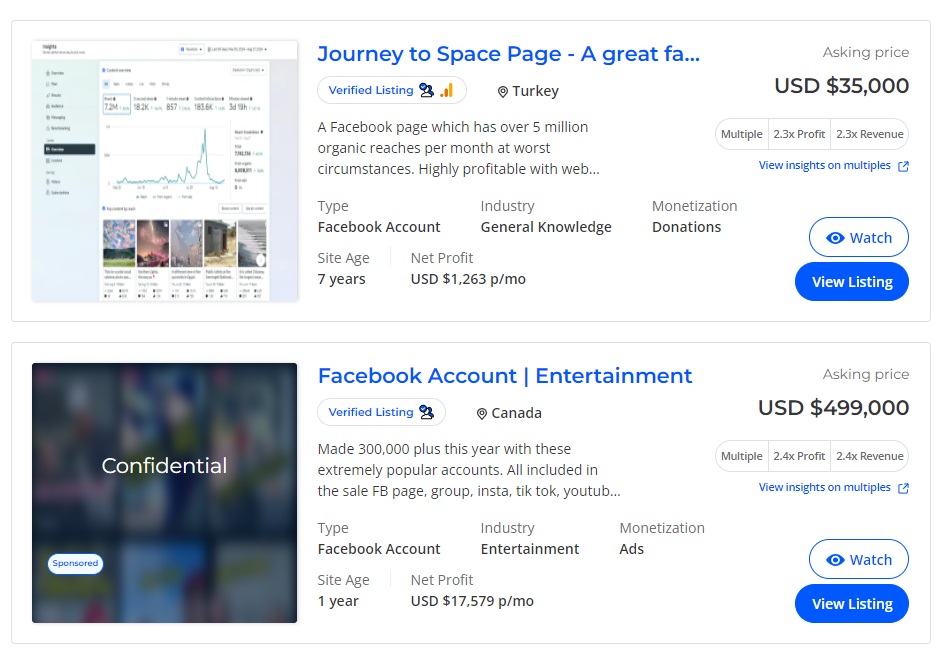The height and width of the screenshot is (659, 947).
Task: Click the Entertainment industry value
Action: (x=530, y=549)
